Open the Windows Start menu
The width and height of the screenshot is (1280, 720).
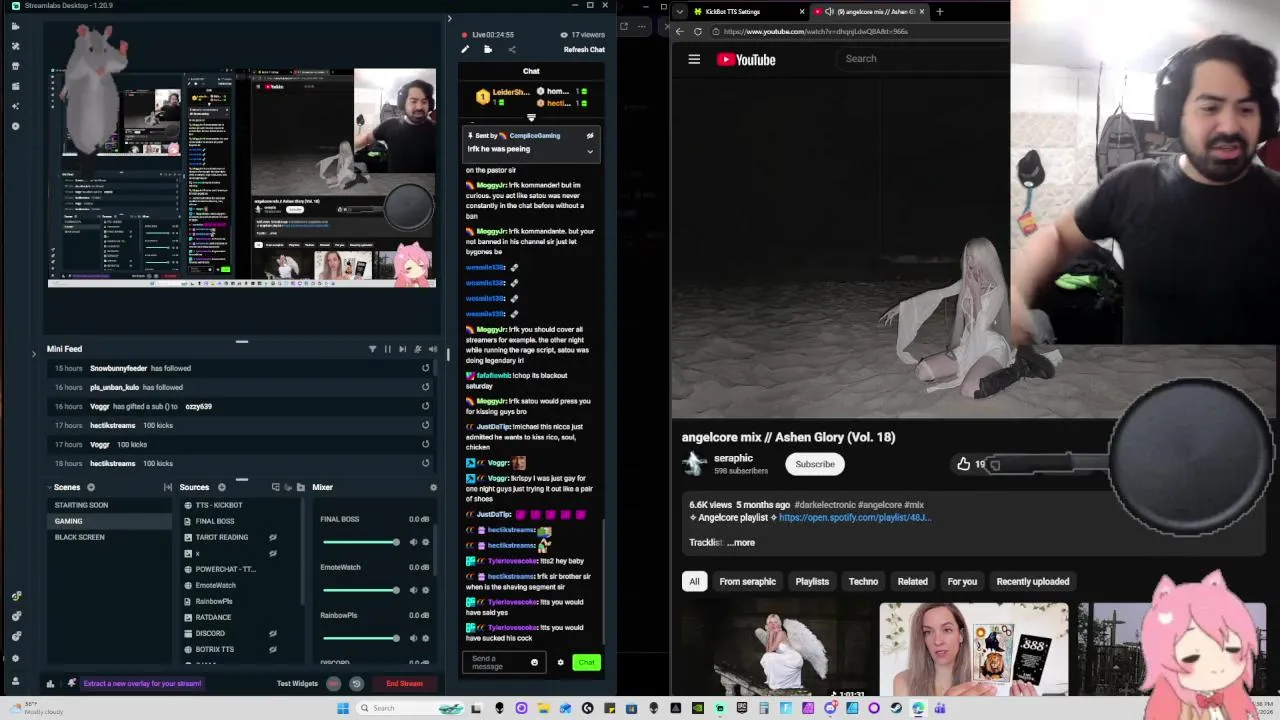pos(343,708)
